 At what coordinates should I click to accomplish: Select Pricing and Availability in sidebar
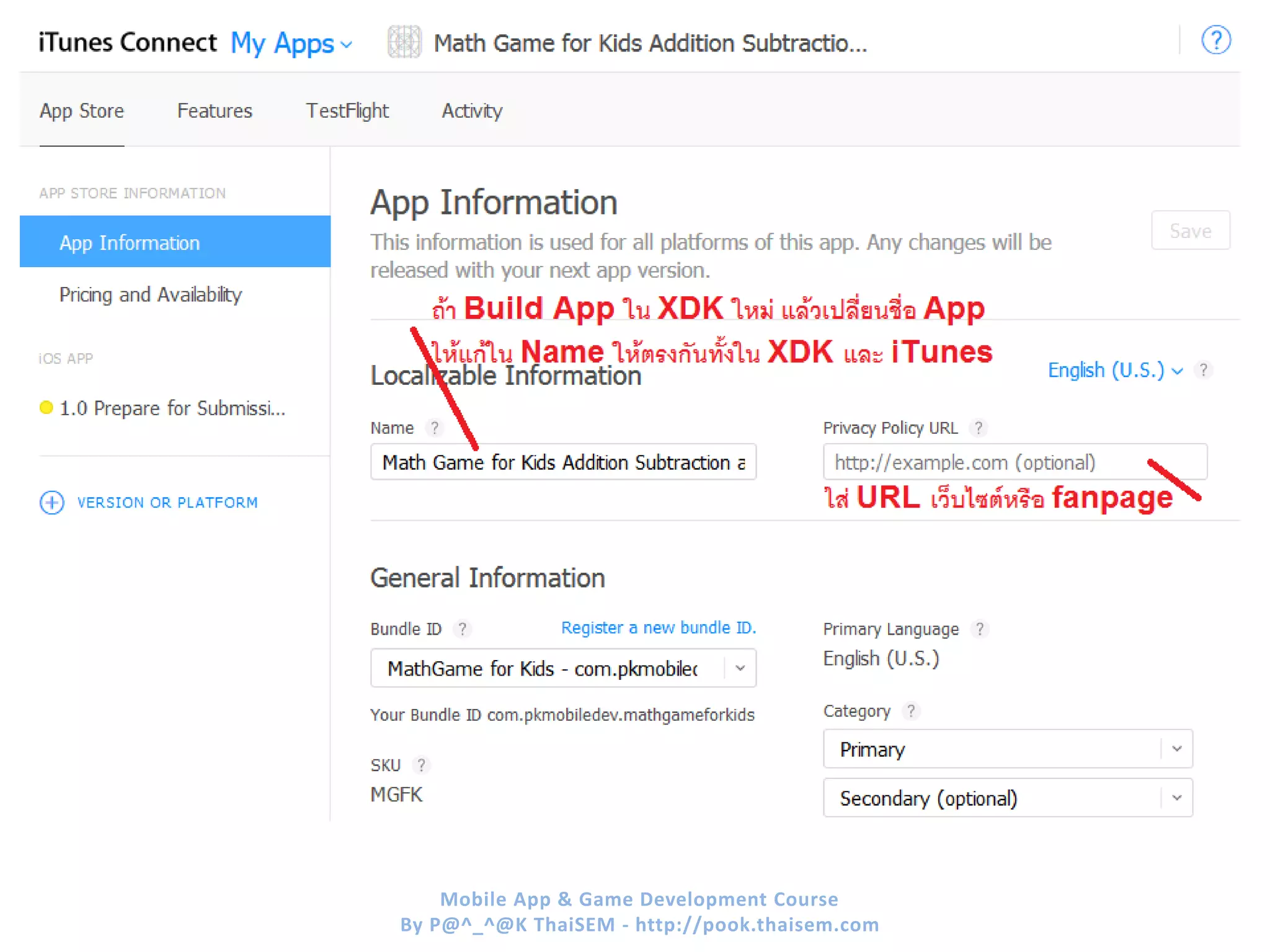[151, 294]
